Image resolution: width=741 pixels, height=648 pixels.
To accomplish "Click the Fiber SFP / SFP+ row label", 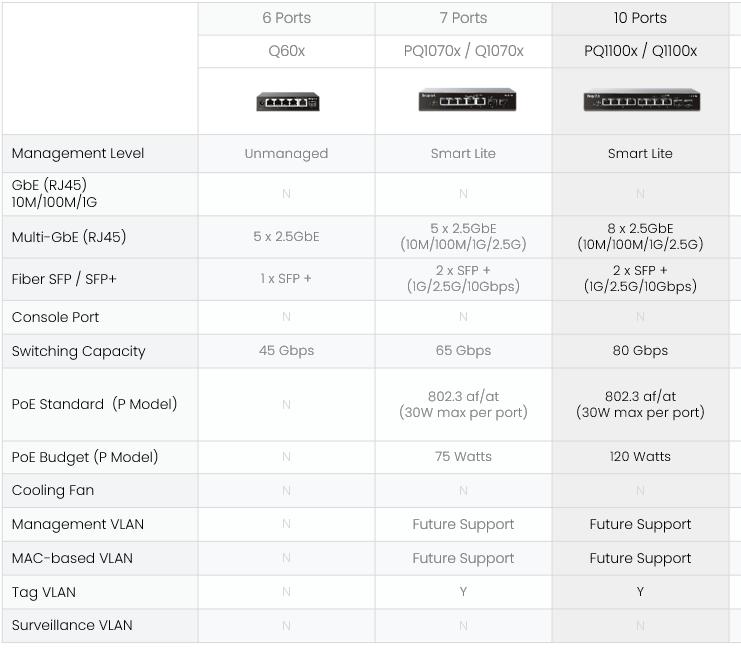I will click(64, 279).
